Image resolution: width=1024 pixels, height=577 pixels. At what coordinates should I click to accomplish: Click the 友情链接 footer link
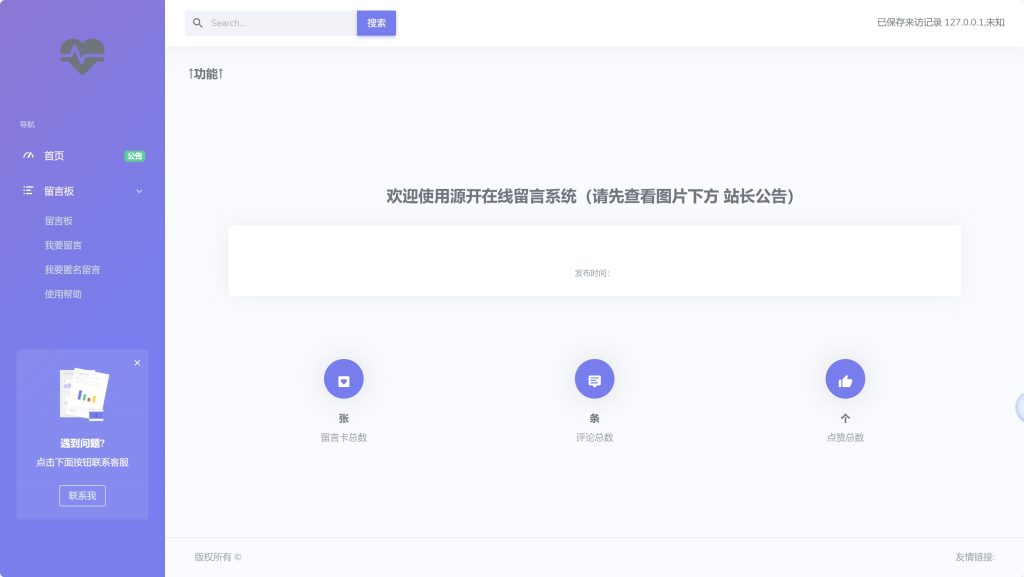[976, 557]
